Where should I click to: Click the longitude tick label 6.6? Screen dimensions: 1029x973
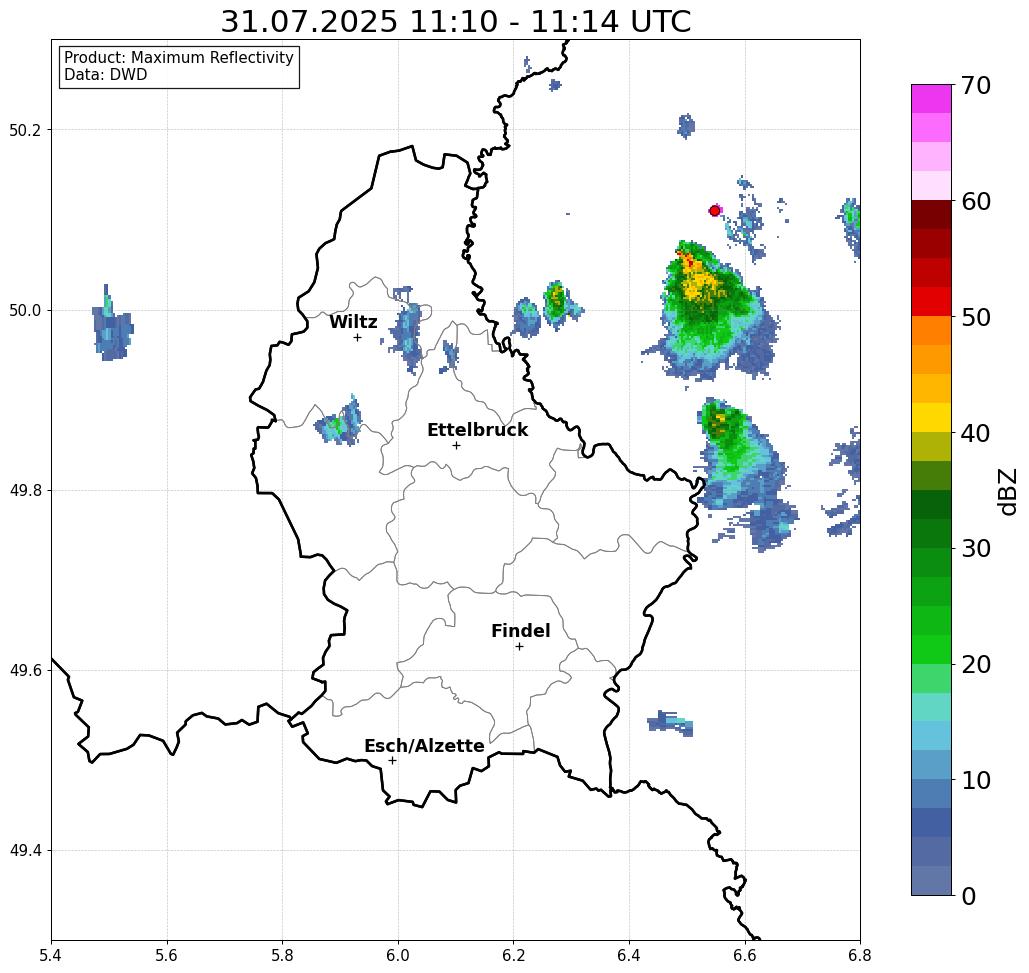point(744,955)
